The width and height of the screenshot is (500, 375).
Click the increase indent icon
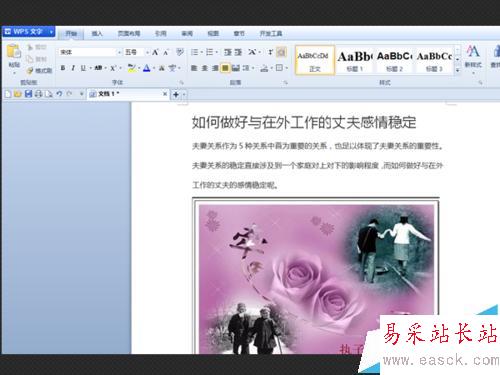(238, 52)
